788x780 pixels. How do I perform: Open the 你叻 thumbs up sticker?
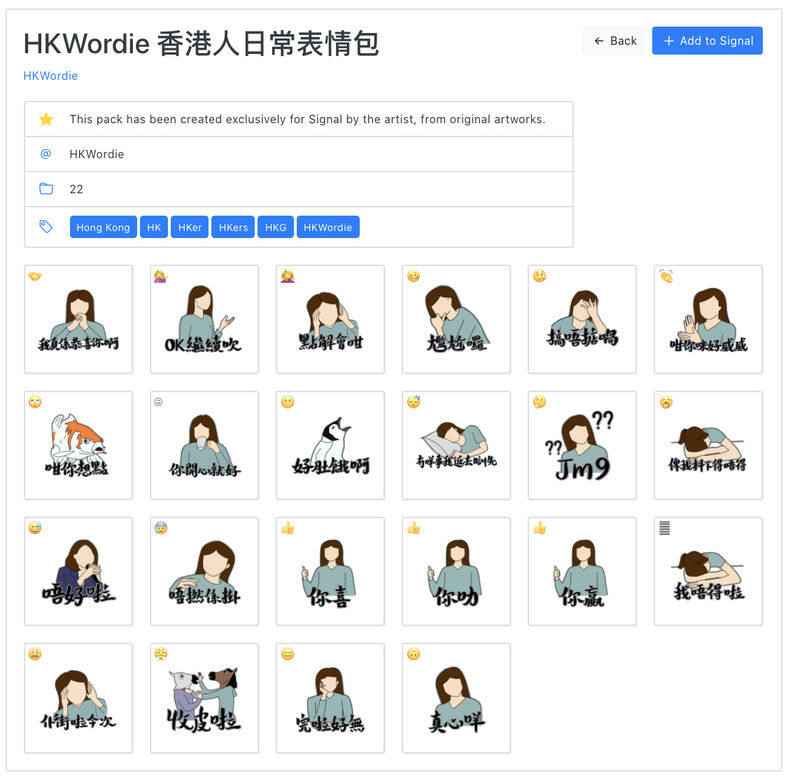456,572
